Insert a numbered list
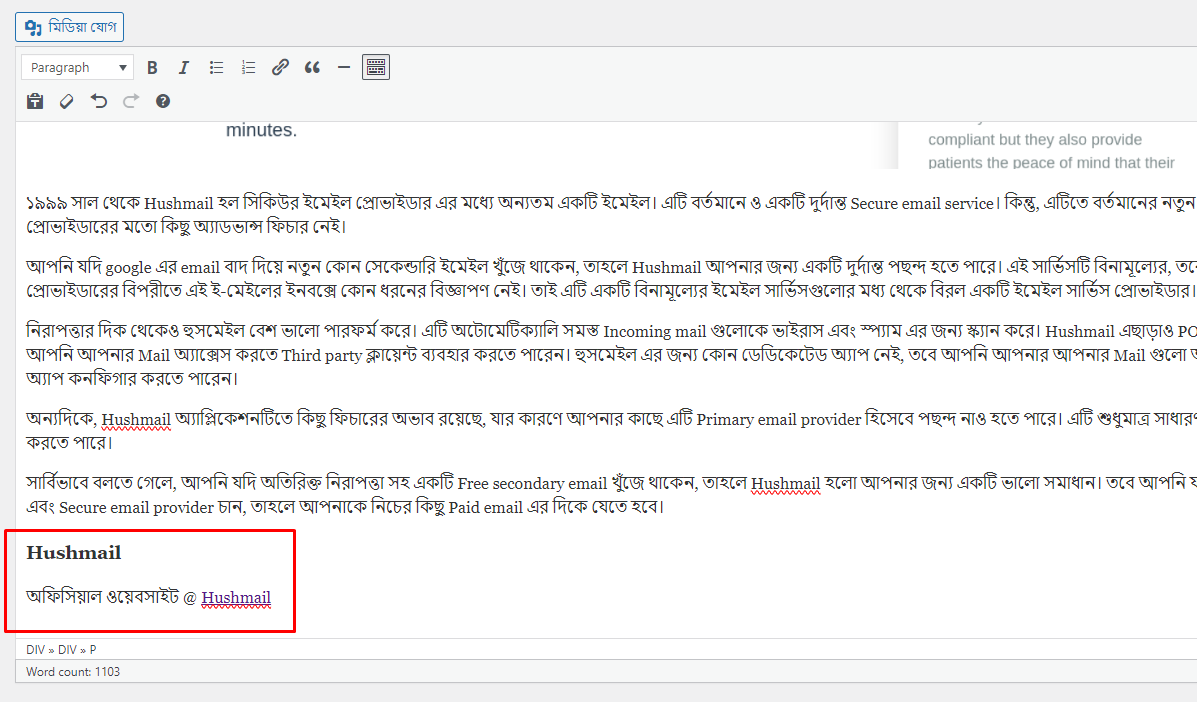The width and height of the screenshot is (1197, 702). click(248, 67)
